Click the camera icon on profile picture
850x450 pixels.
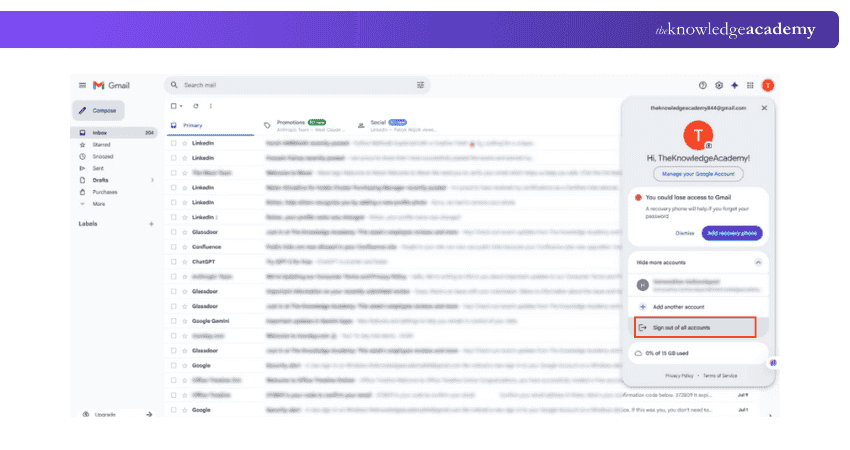pyautogui.click(x=709, y=145)
